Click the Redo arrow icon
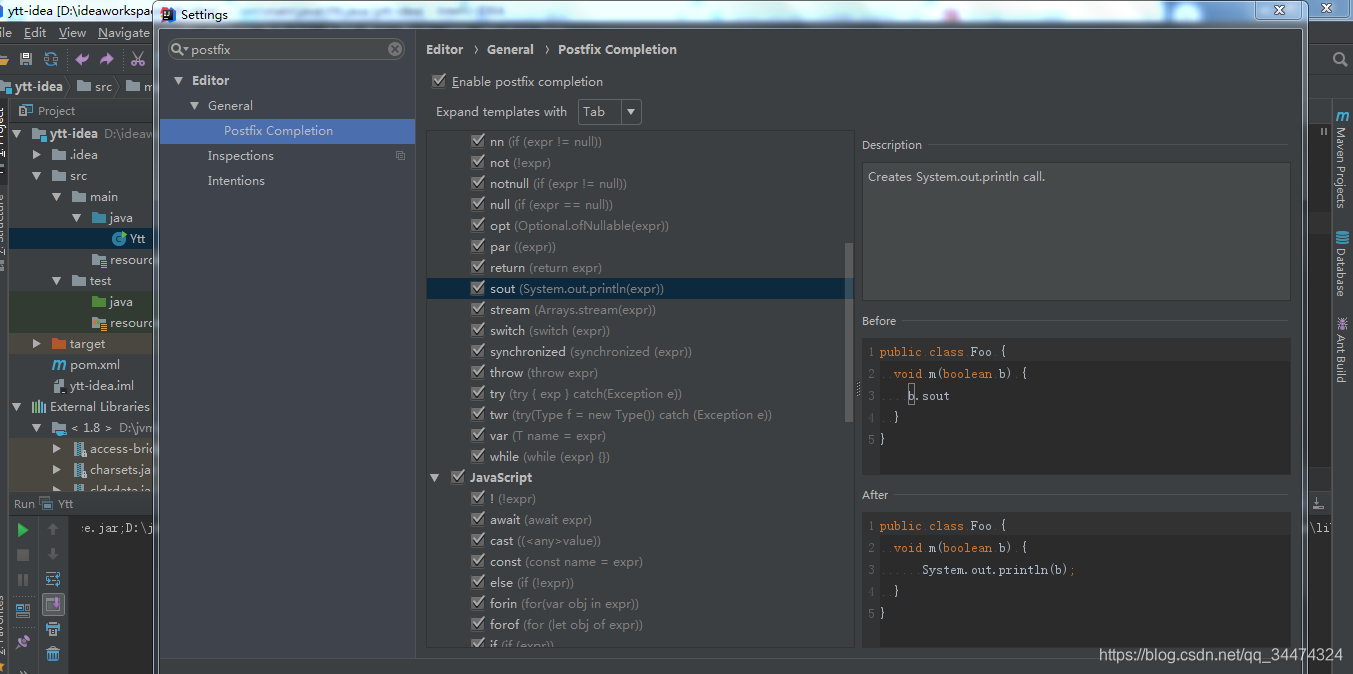This screenshot has width=1353, height=674. (x=106, y=59)
